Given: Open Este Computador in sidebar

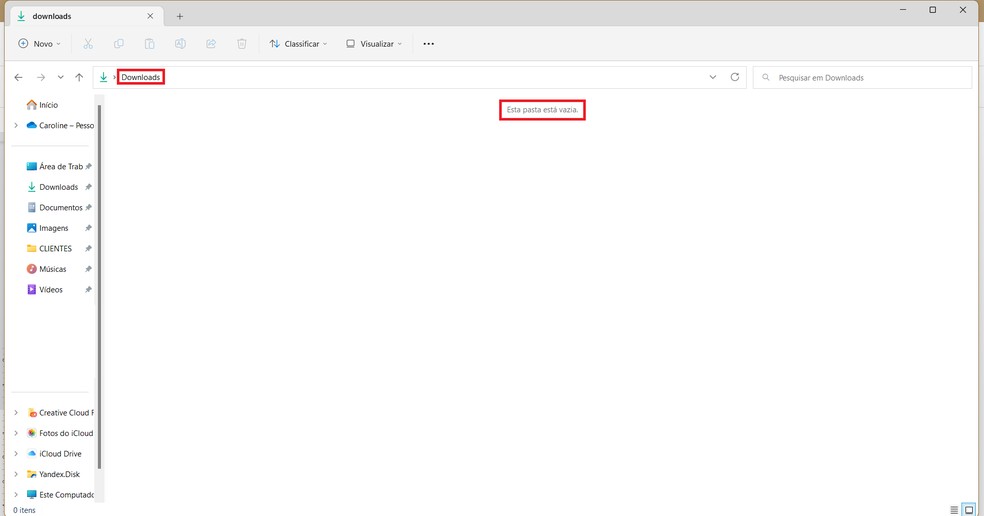Looking at the screenshot, I should click(60, 495).
